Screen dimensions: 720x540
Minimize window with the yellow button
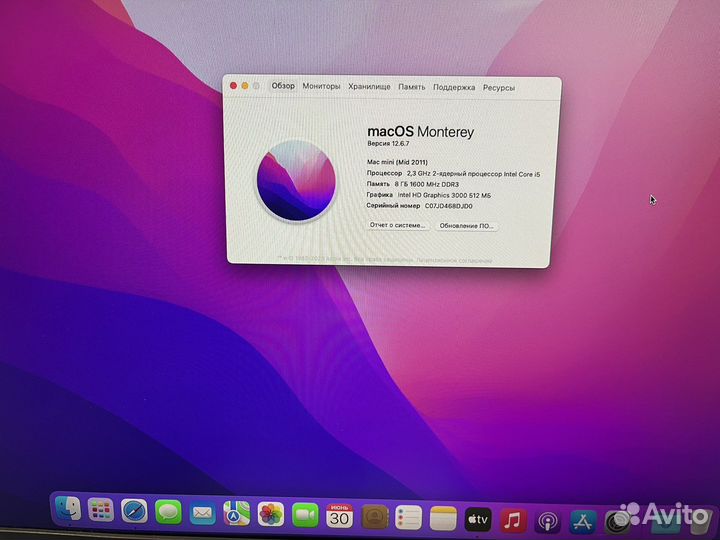(x=245, y=86)
